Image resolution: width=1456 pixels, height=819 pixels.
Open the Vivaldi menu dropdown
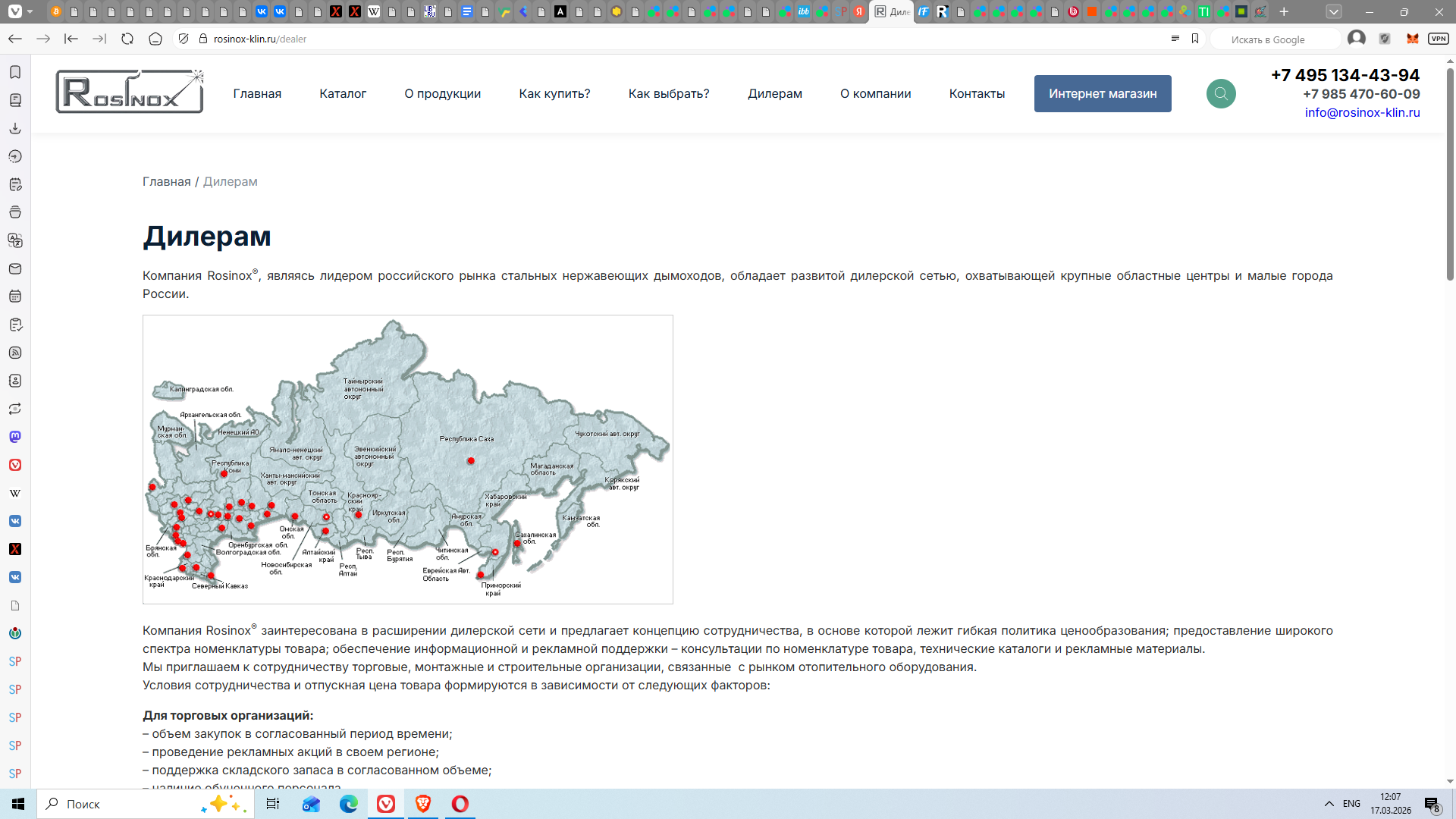[15, 11]
